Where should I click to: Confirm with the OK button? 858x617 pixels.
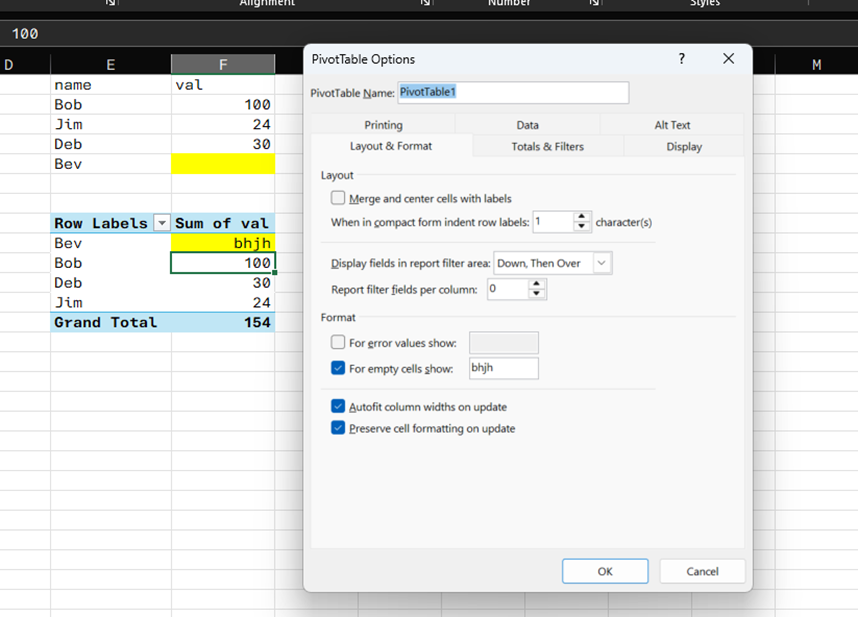click(x=605, y=571)
